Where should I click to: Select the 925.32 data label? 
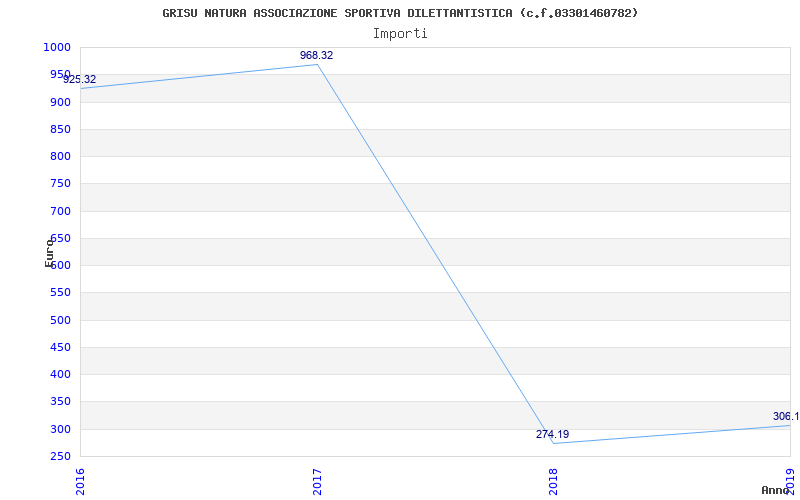tap(80, 80)
